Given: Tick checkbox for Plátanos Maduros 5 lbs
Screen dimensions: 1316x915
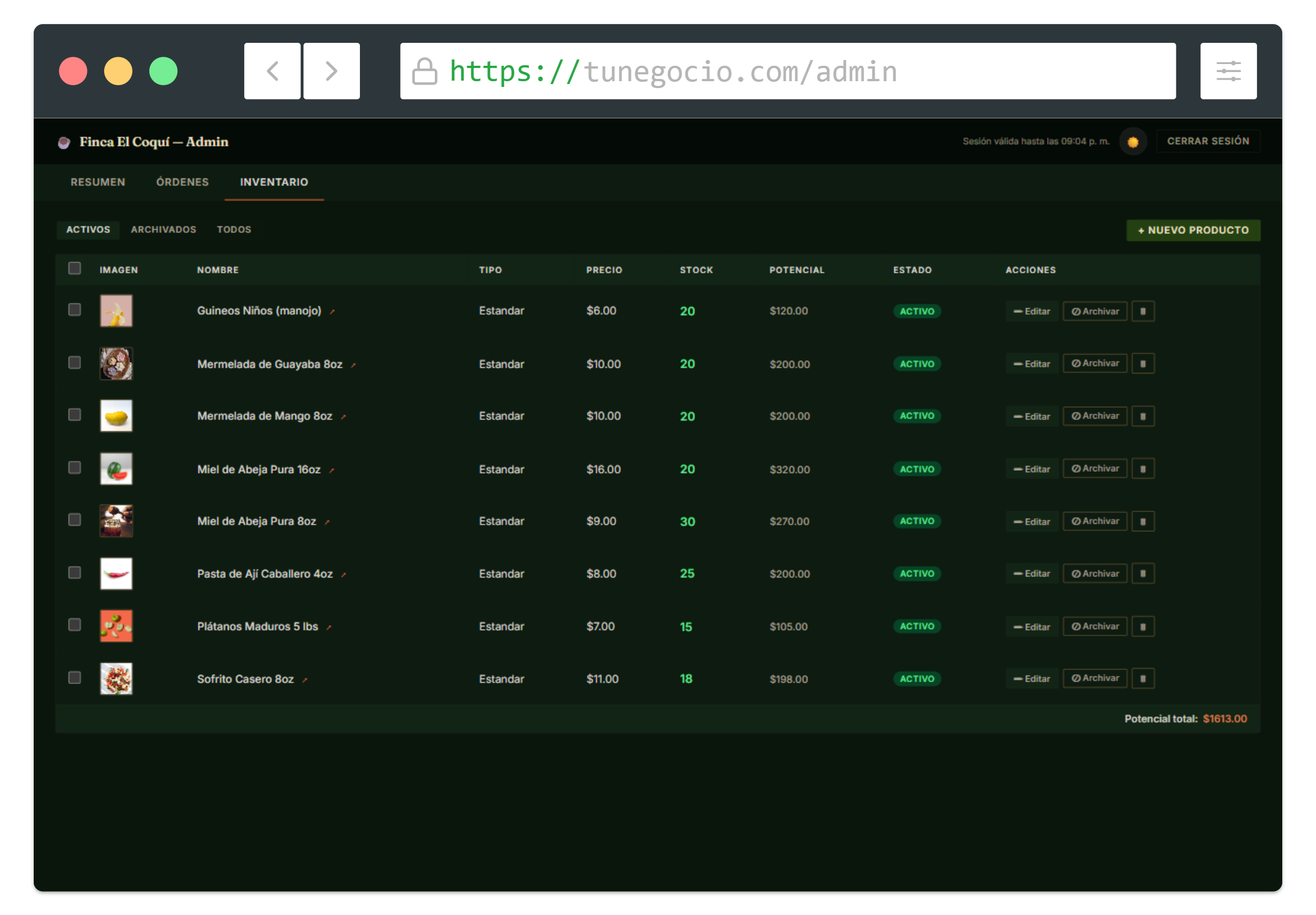Looking at the screenshot, I should tap(74, 624).
